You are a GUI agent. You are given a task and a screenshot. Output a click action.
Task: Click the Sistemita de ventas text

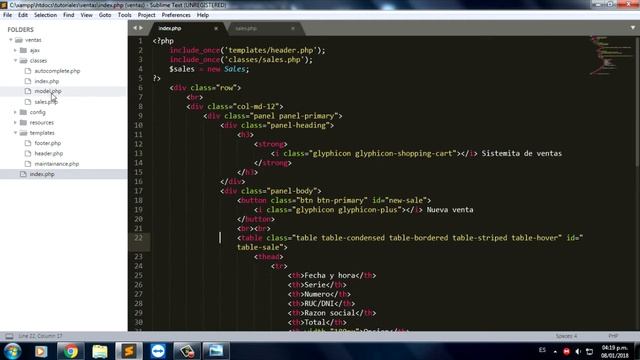[x=522, y=153]
